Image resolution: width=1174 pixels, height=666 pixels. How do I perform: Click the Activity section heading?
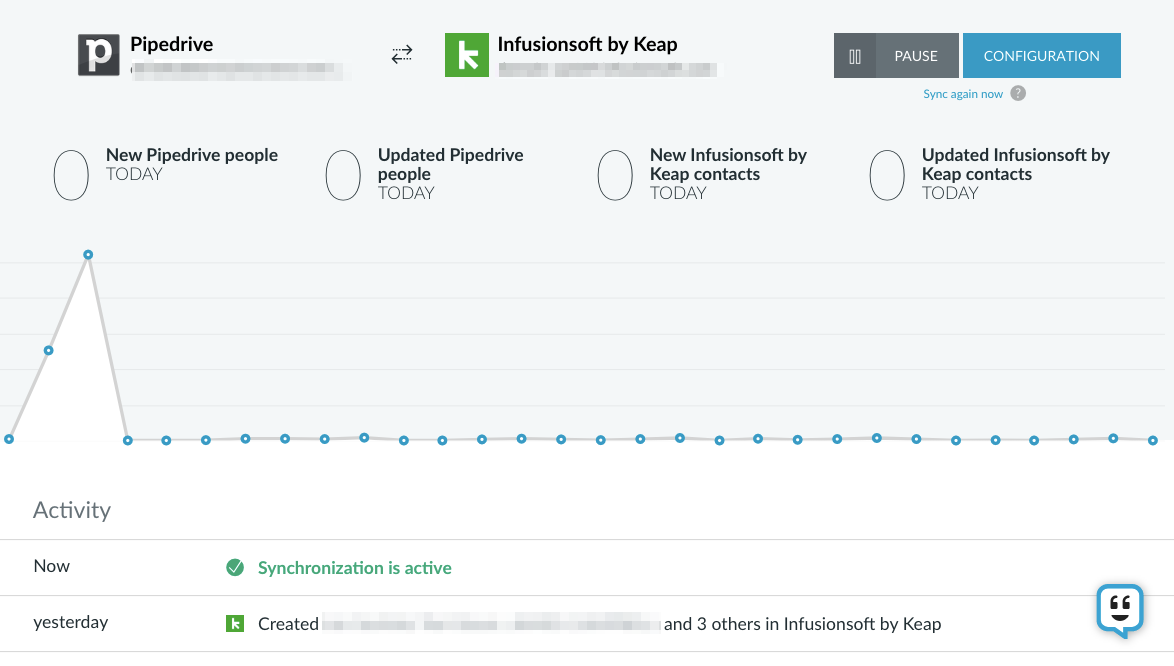[x=72, y=510]
